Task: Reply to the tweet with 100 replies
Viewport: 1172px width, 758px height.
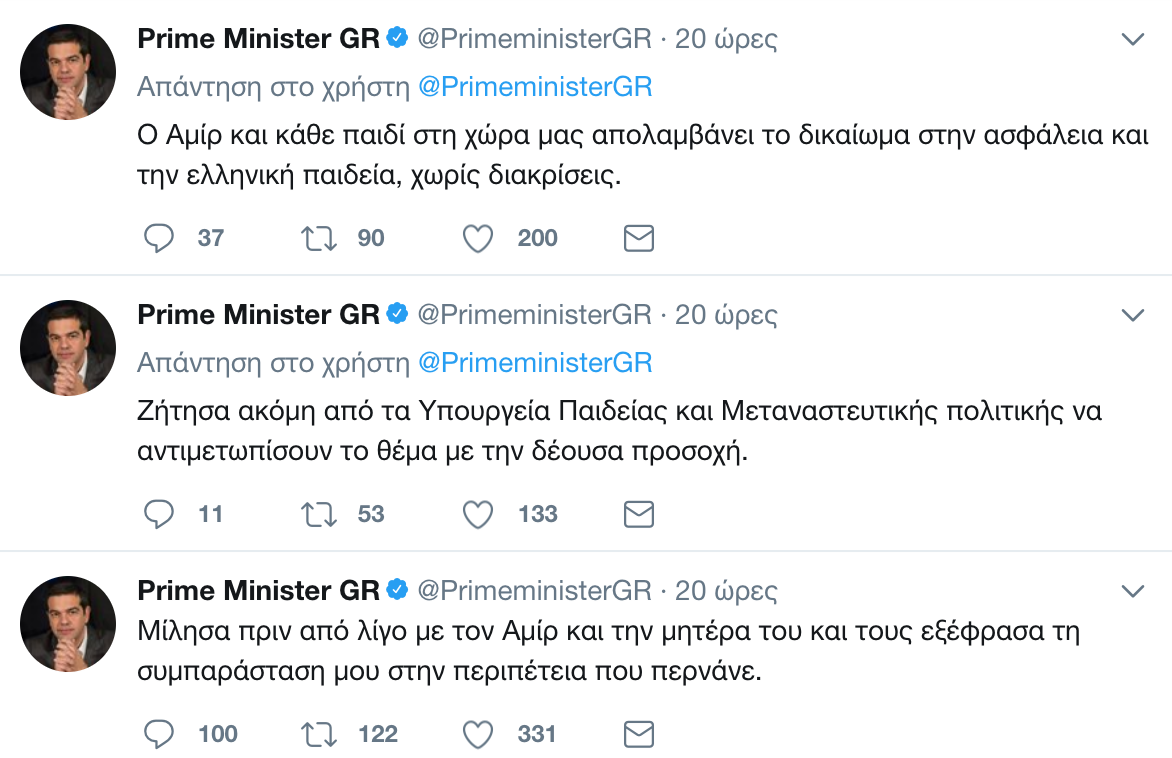Action: [160, 734]
